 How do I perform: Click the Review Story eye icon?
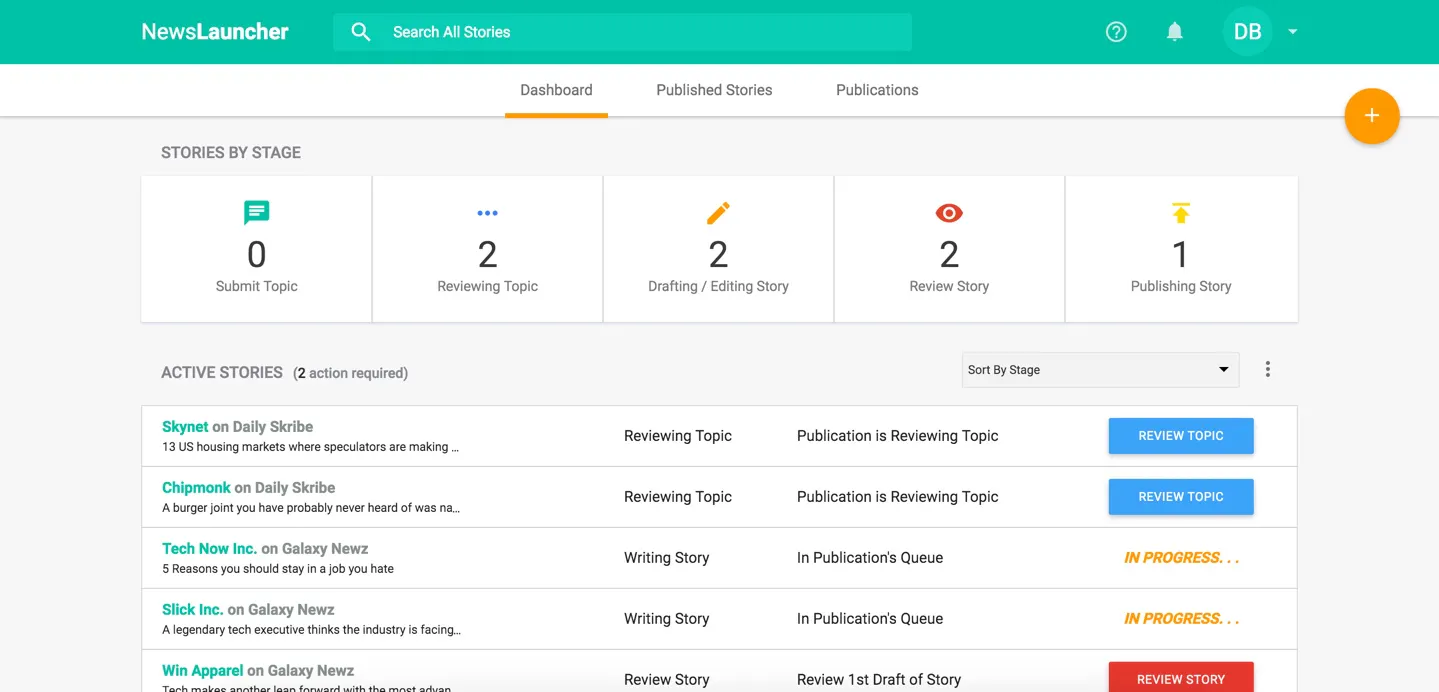coord(949,213)
